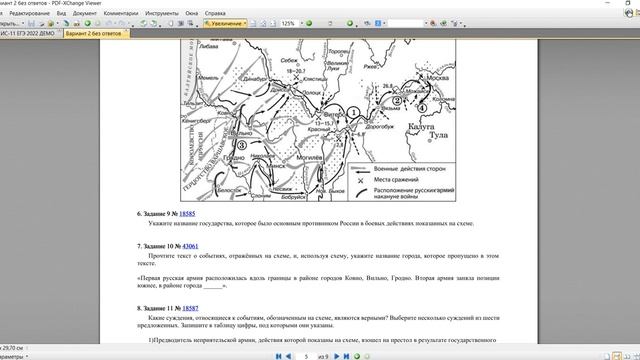The height and width of the screenshot is (360, 640).
Task: Click the 125% zoom level field
Action: tap(289, 24)
